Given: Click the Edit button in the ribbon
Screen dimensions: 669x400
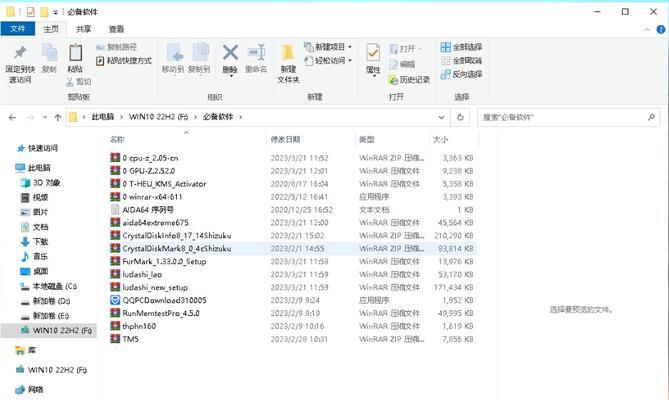Looking at the screenshot, I should tap(402, 64).
